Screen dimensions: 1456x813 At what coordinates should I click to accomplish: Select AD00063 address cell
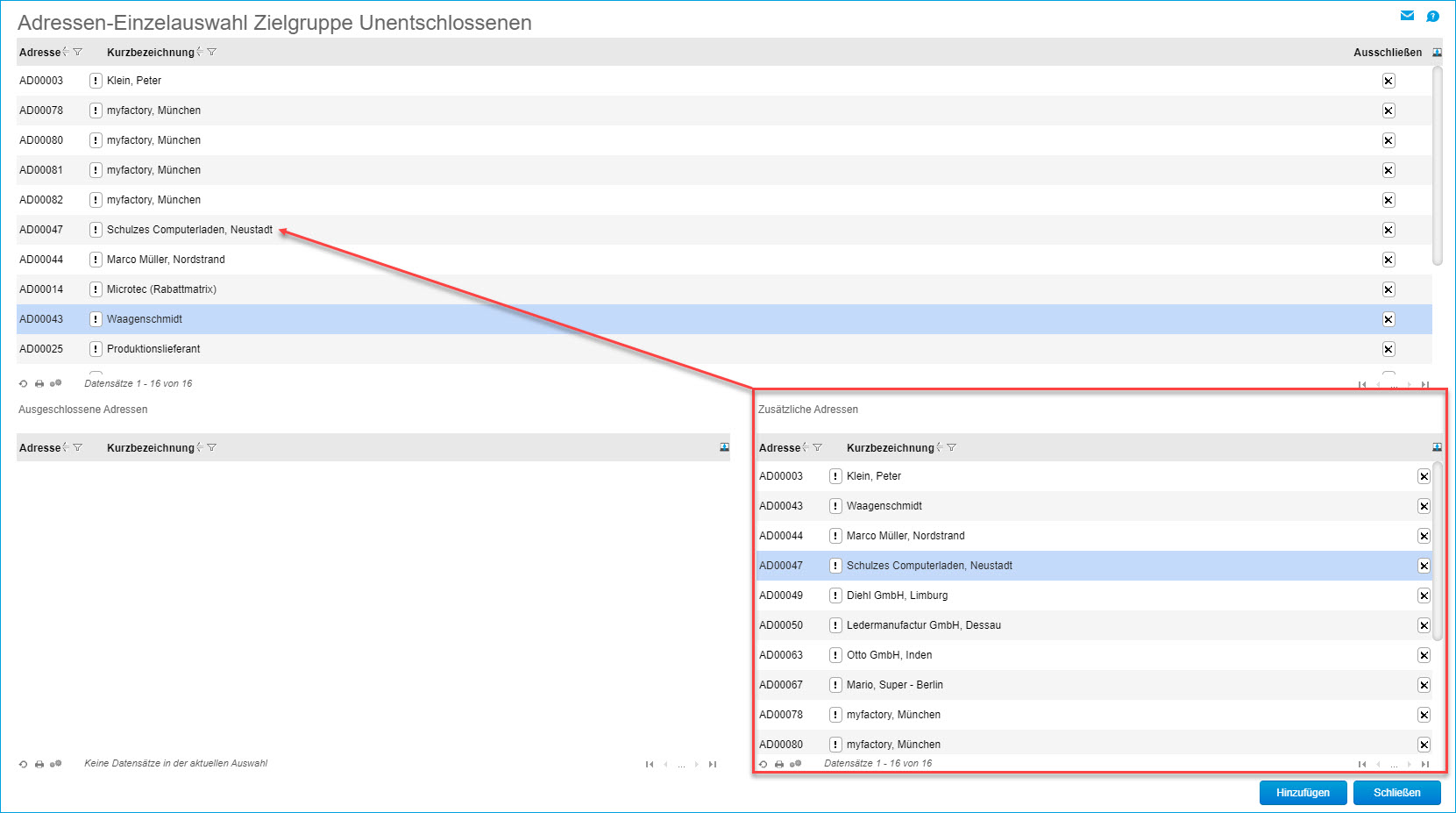(781, 655)
